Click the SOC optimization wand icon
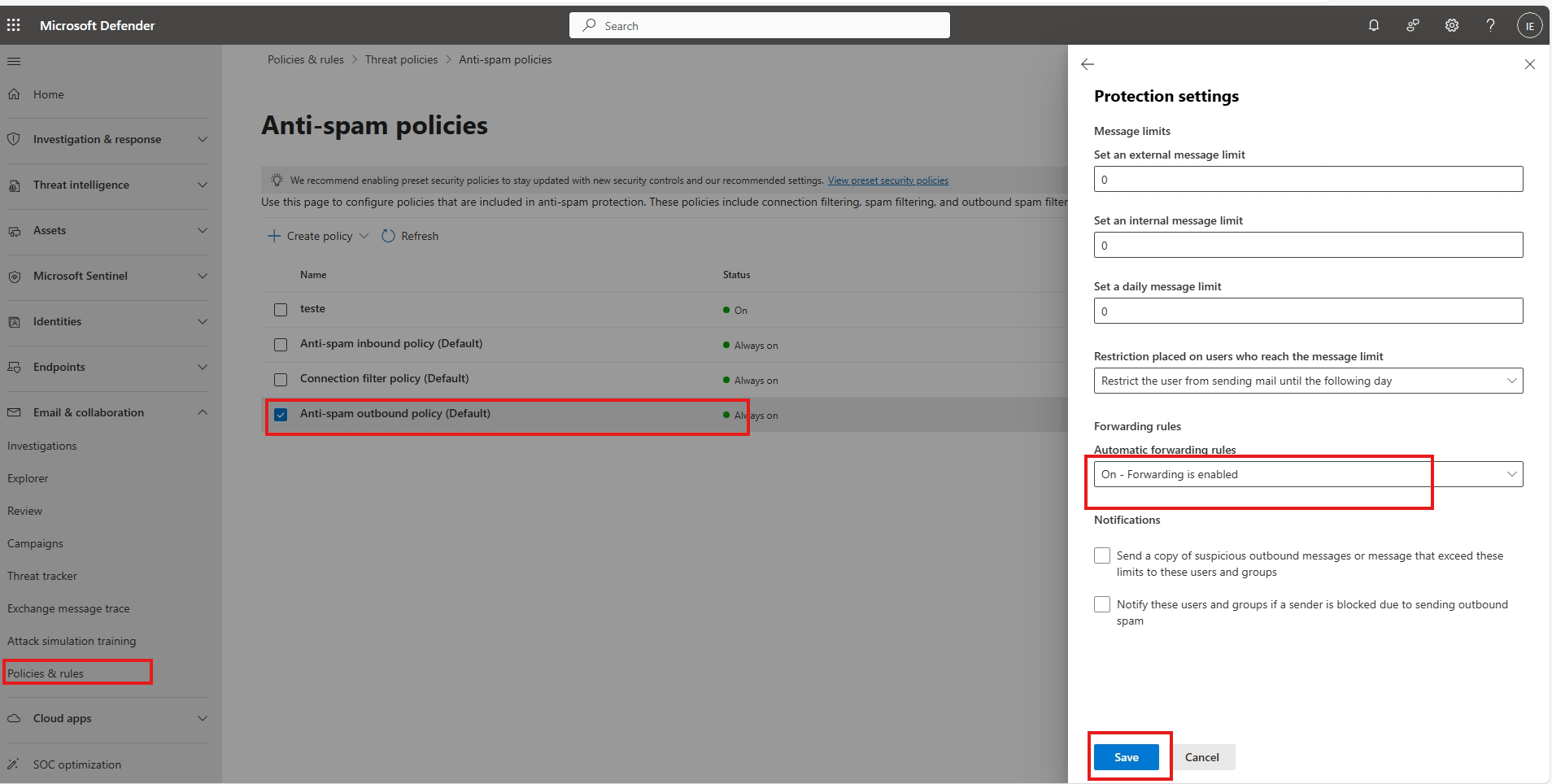 pyautogui.click(x=14, y=764)
